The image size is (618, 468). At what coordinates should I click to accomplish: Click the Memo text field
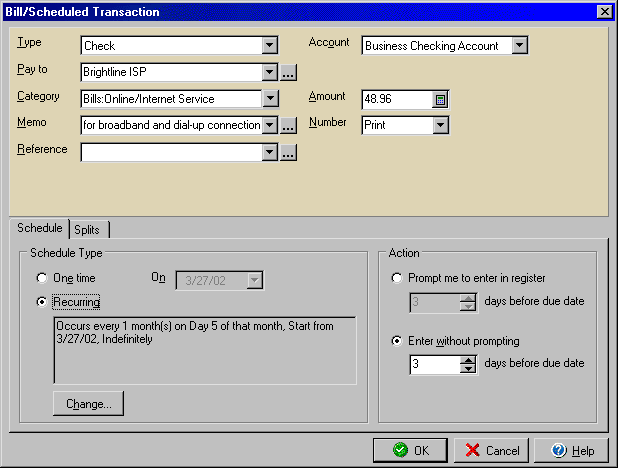pyautogui.click(x=172, y=125)
